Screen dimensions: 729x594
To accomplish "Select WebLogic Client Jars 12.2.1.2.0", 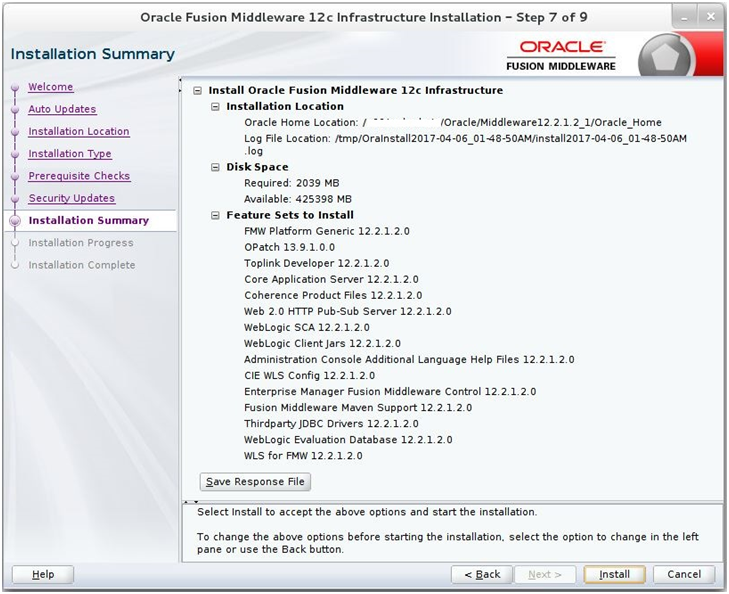I will pyautogui.click(x=322, y=343).
